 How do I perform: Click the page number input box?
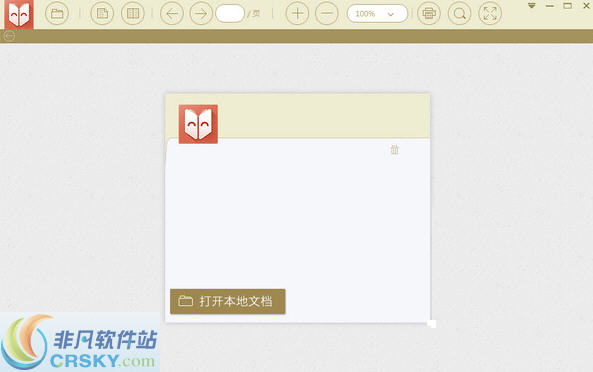pos(230,14)
